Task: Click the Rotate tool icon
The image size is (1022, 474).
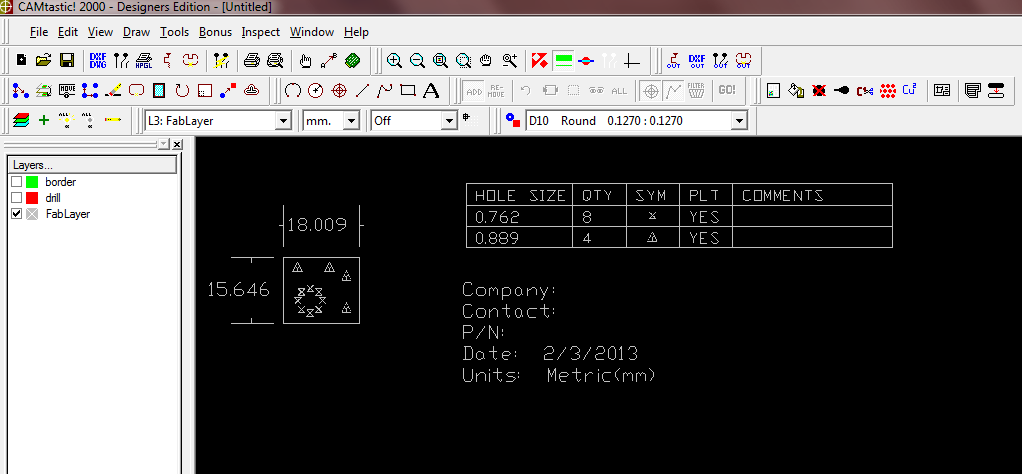Action: pos(182,91)
